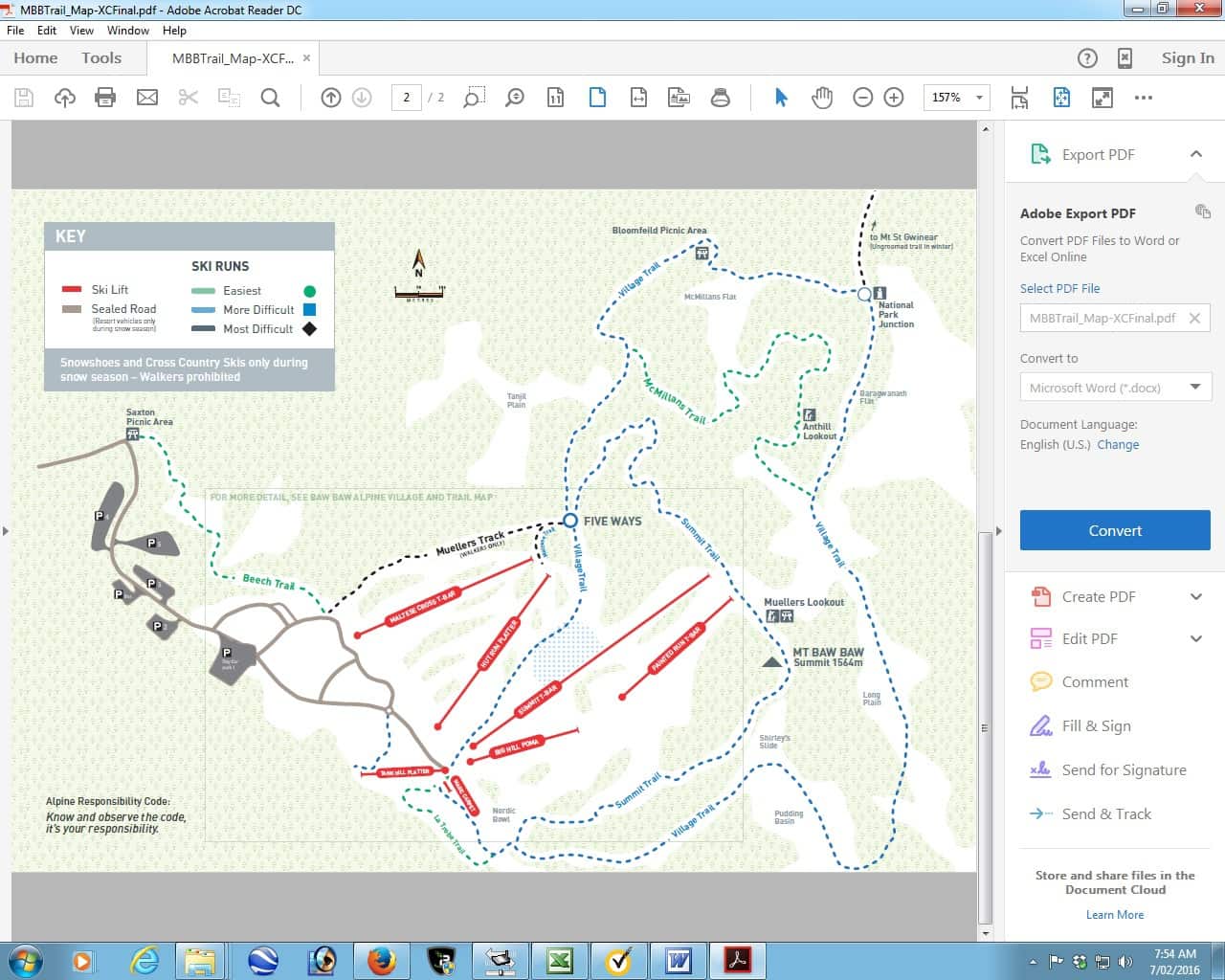Select the Hand pan tool
This screenshot has width=1225, height=980.
point(821,98)
